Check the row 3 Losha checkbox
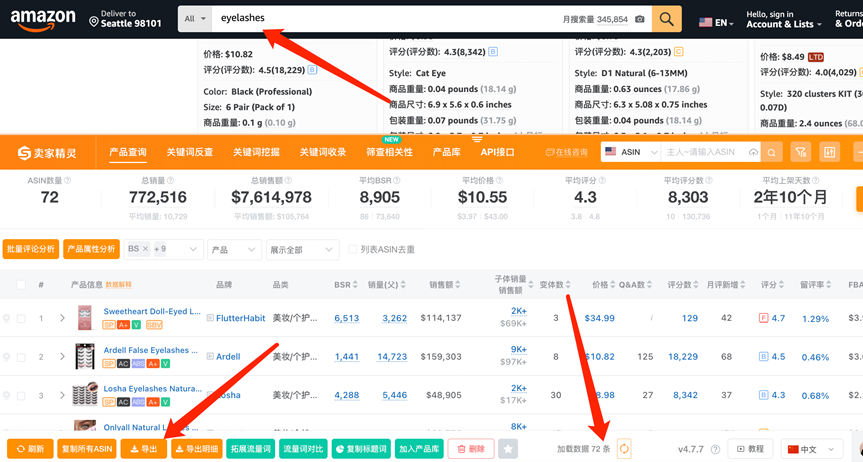 [21, 395]
